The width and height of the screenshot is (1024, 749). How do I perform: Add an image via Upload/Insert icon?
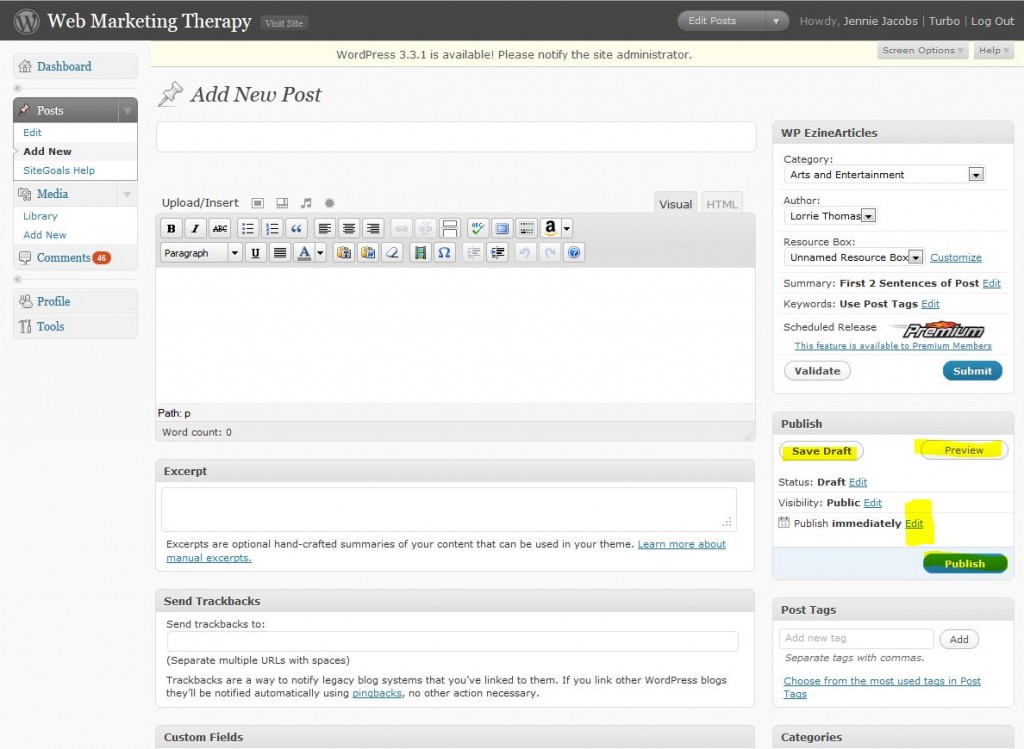(258, 203)
